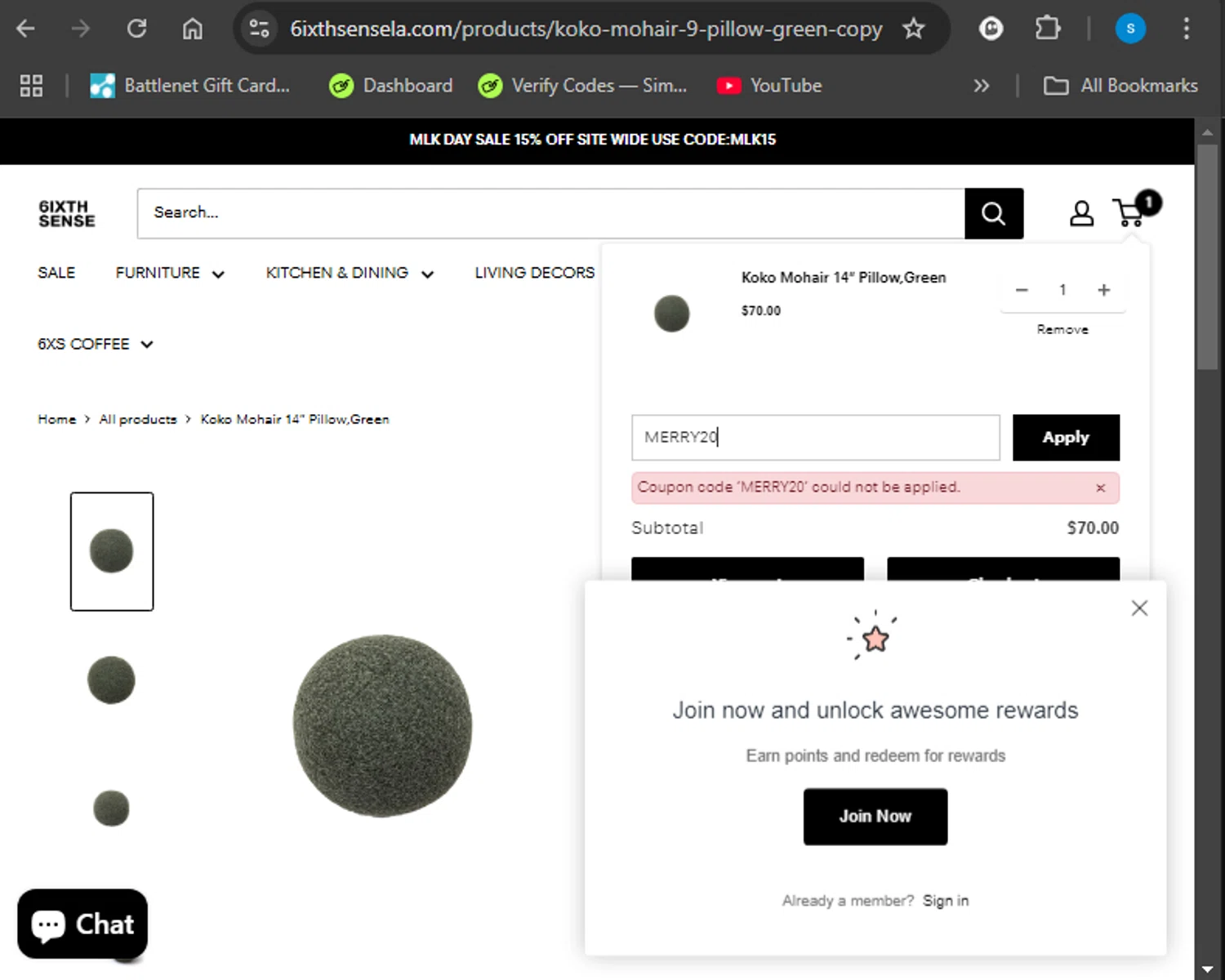Click the browser forward arrow
The image size is (1225, 980).
[x=80, y=29]
